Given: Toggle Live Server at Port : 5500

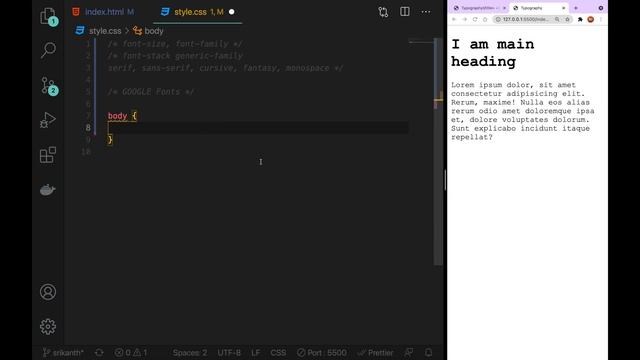Looking at the screenshot, I should (x=322, y=353).
